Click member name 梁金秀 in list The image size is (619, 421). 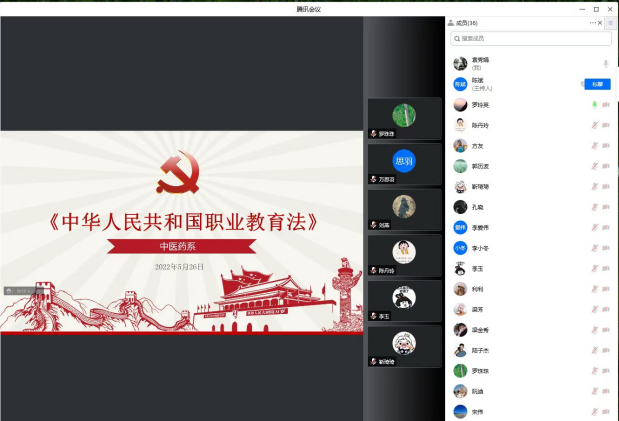(480, 330)
